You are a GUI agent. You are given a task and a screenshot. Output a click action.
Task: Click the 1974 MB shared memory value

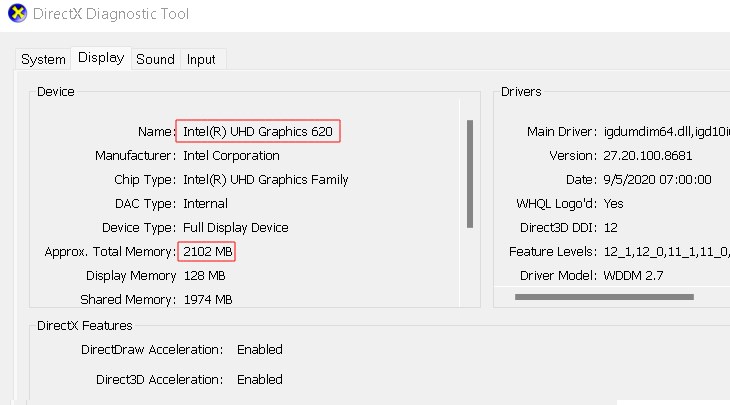[208, 300]
